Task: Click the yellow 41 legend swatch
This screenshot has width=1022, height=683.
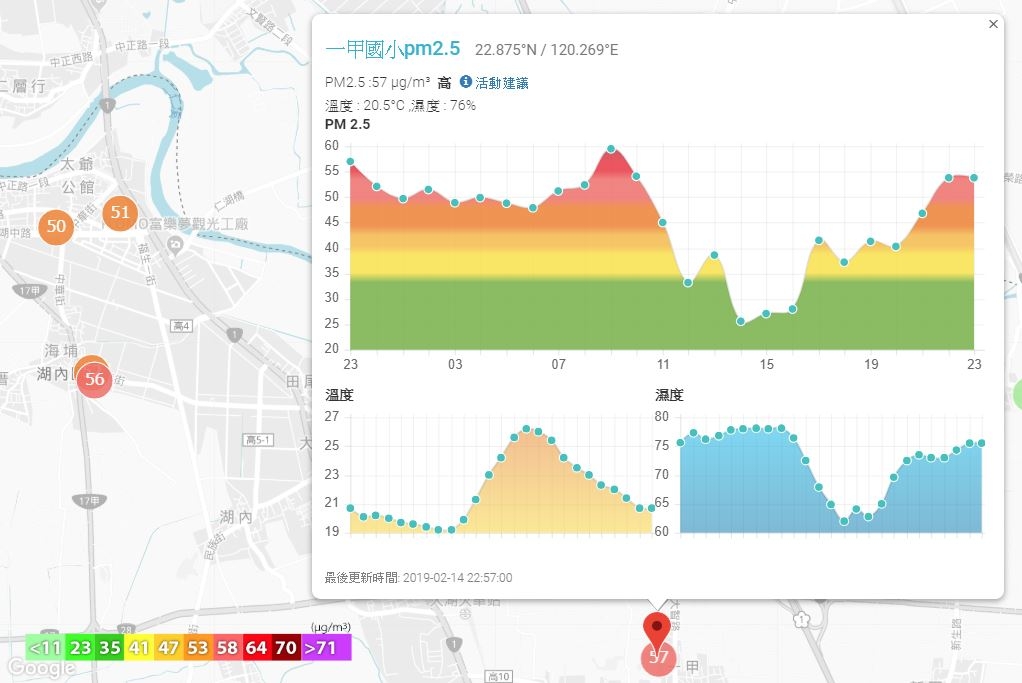Action: pos(139,648)
